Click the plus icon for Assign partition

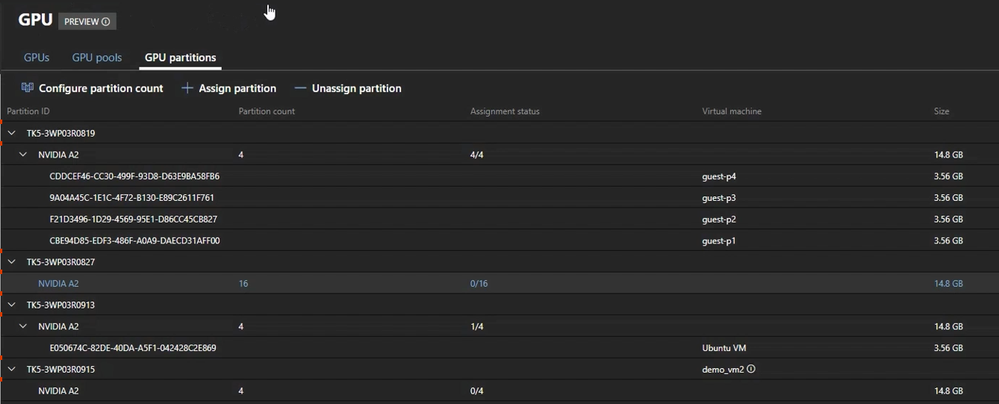pyautogui.click(x=187, y=88)
